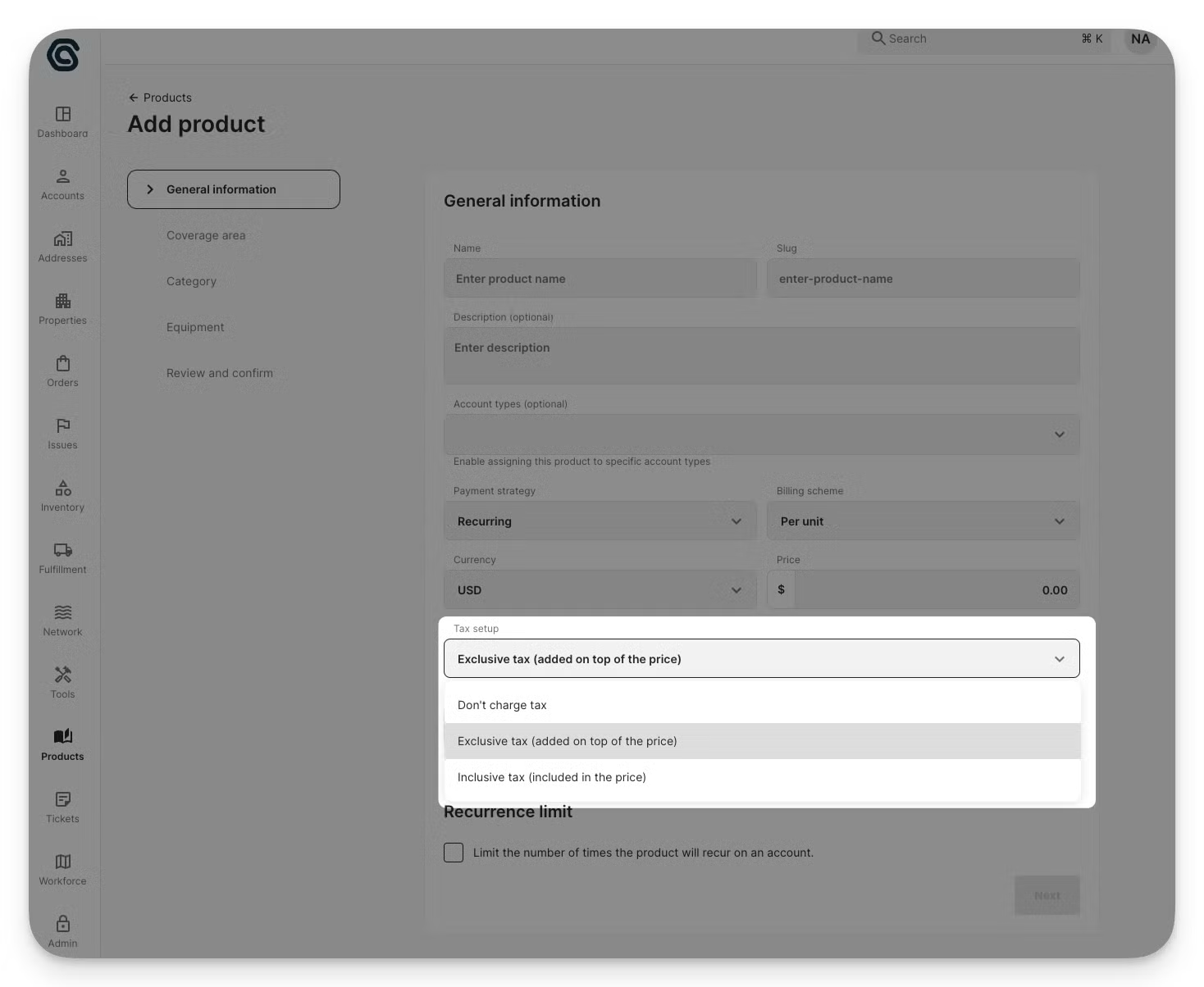Select General information step

[x=234, y=189]
